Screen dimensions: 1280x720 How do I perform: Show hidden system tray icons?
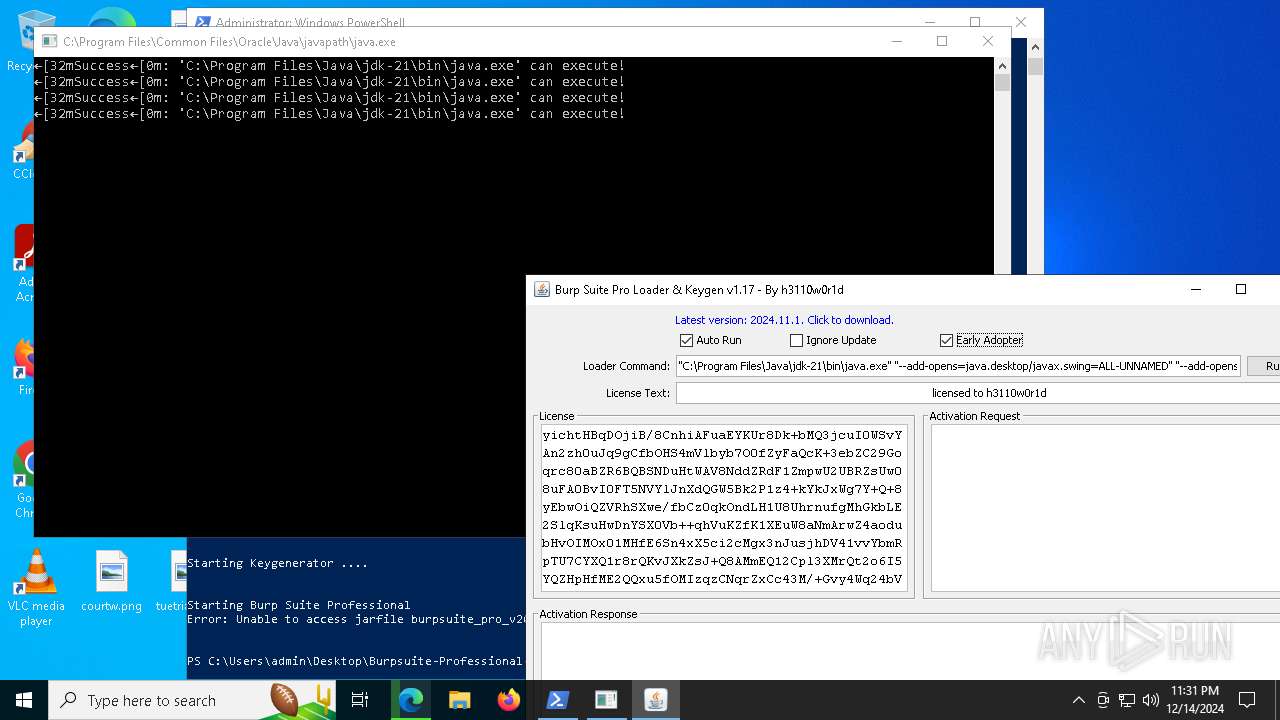(x=1078, y=700)
